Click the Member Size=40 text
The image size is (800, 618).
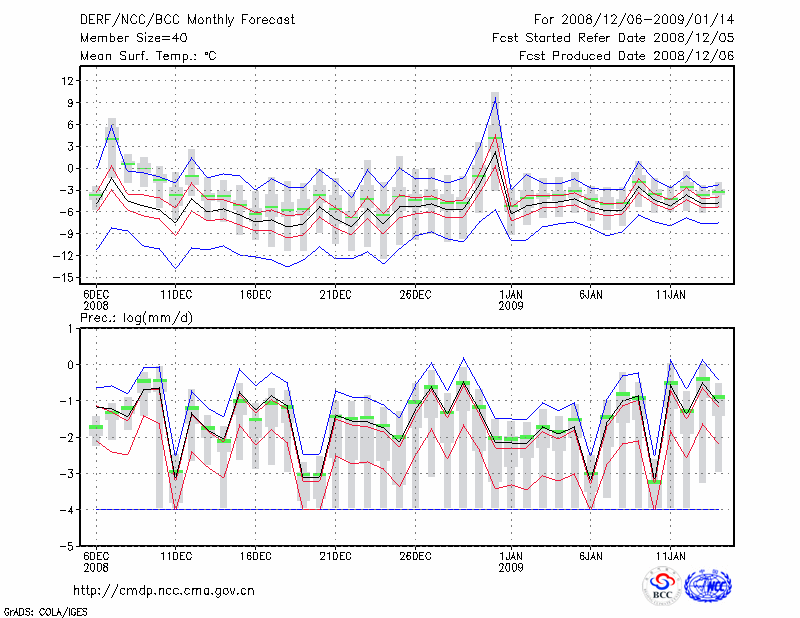pyautogui.click(x=131, y=37)
